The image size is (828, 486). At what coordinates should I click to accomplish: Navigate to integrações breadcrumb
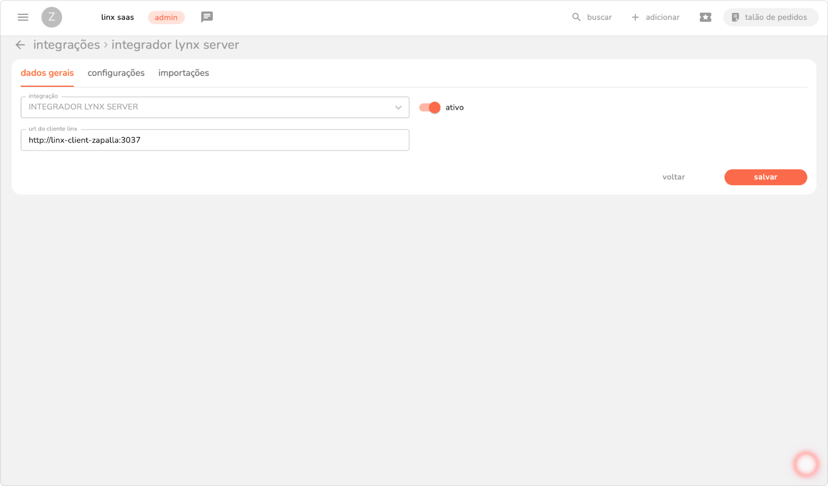66,45
